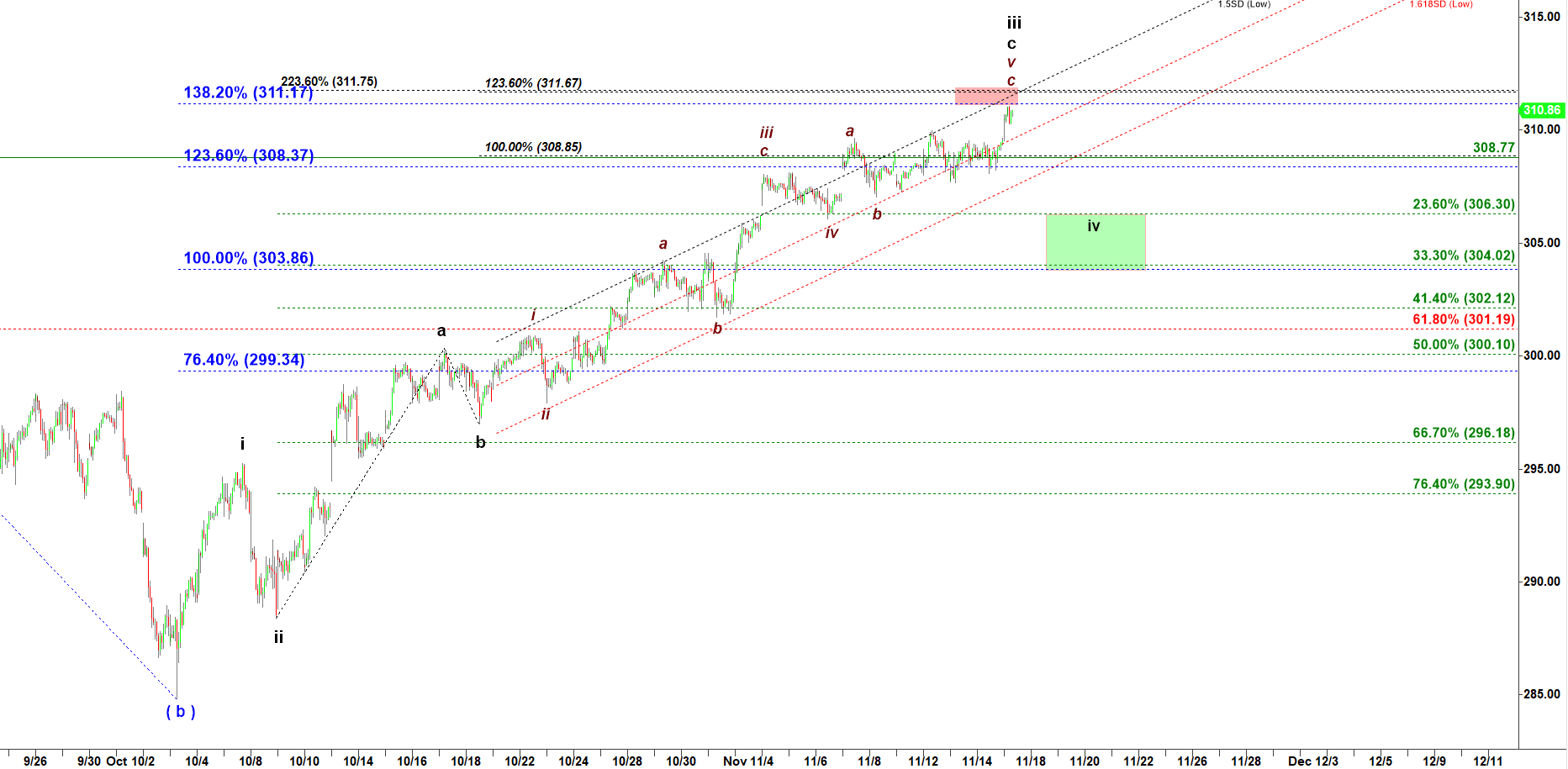Select the red 1.618SD (Low) channel label

pyautogui.click(x=1441, y=4)
